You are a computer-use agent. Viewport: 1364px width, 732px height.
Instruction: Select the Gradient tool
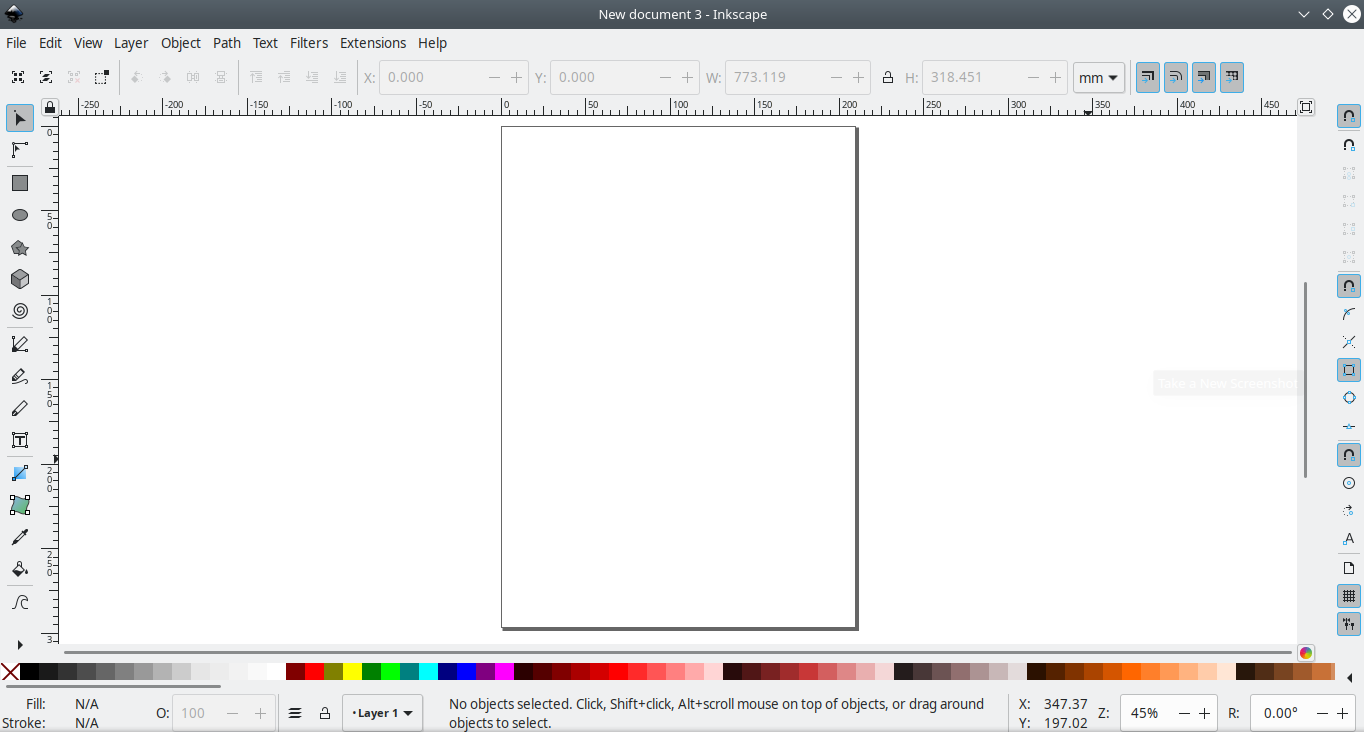pyautogui.click(x=19, y=473)
